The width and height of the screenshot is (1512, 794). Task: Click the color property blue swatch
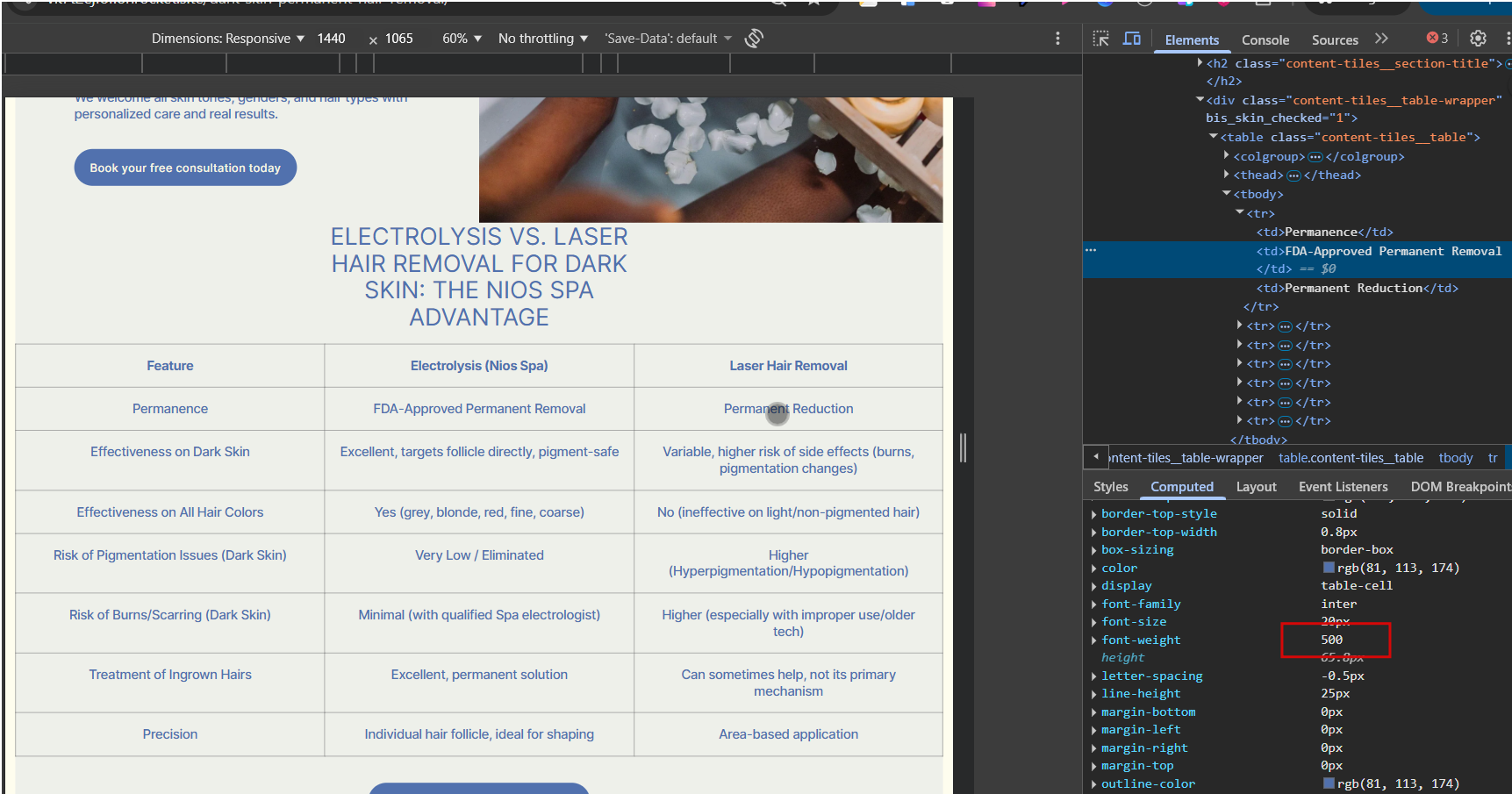pyautogui.click(x=1329, y=569)
